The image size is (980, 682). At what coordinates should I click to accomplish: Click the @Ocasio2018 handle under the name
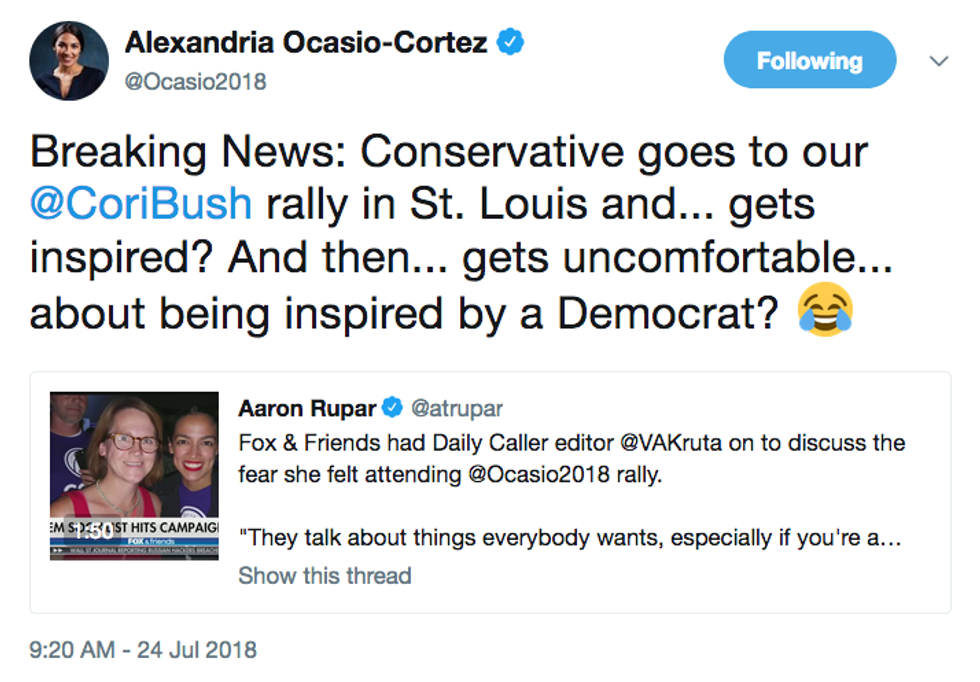tap(195, 81)
